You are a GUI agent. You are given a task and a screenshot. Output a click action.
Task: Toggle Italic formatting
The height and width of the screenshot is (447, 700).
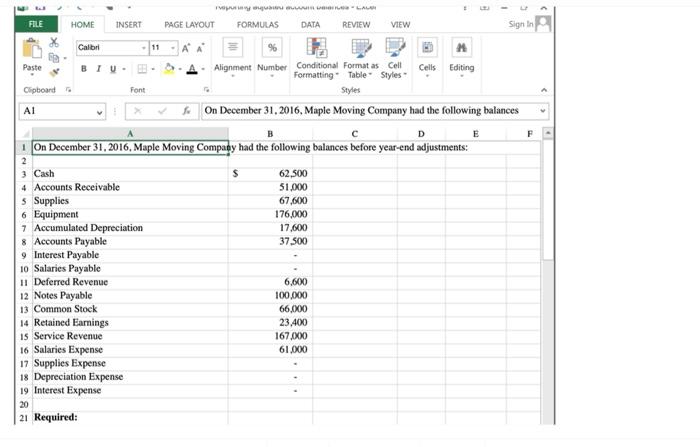click(98, 69)
